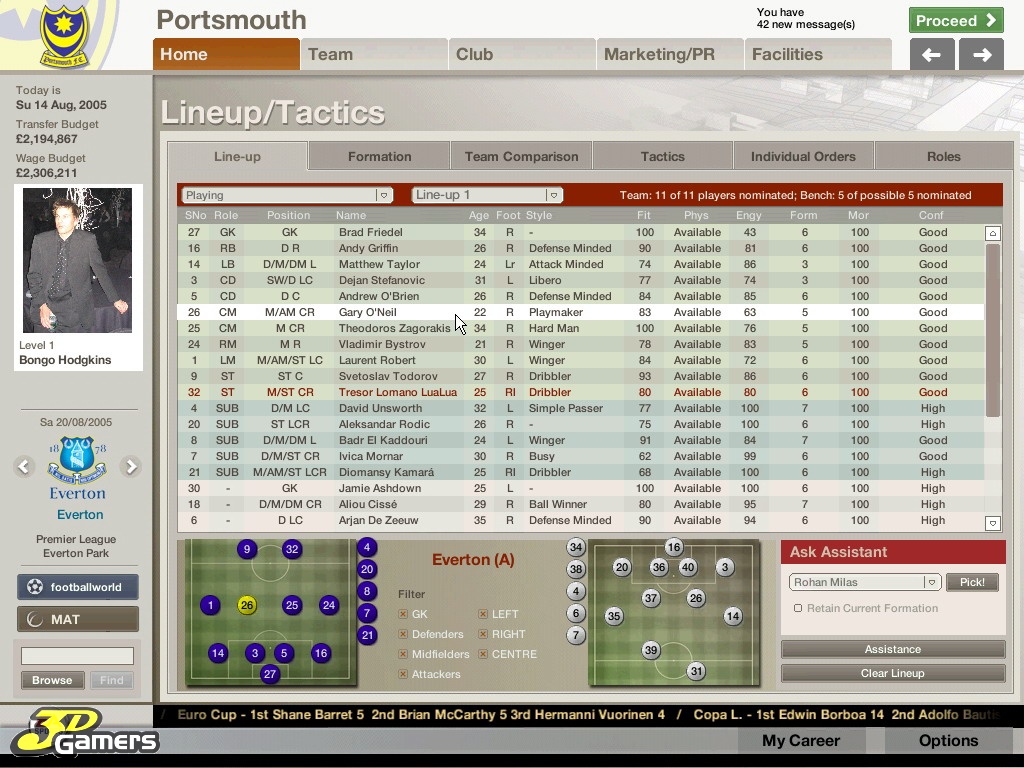Image resolution: width=1024 pixels, height=768 pixels.
Task: Toggle the Attackers filter checkbox
Action: tap(403, 674)
